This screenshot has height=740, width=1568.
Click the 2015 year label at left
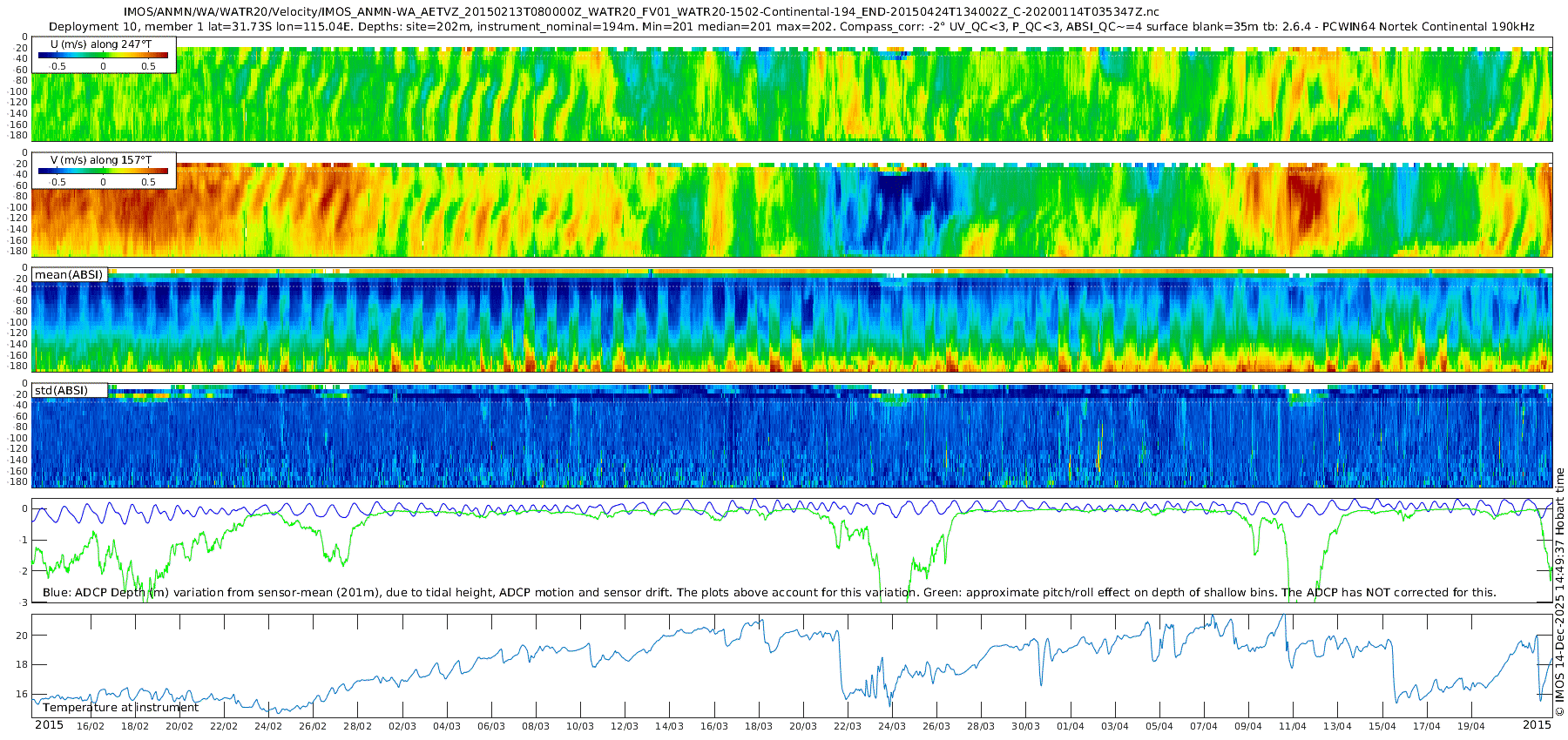[x=49, y=725]
